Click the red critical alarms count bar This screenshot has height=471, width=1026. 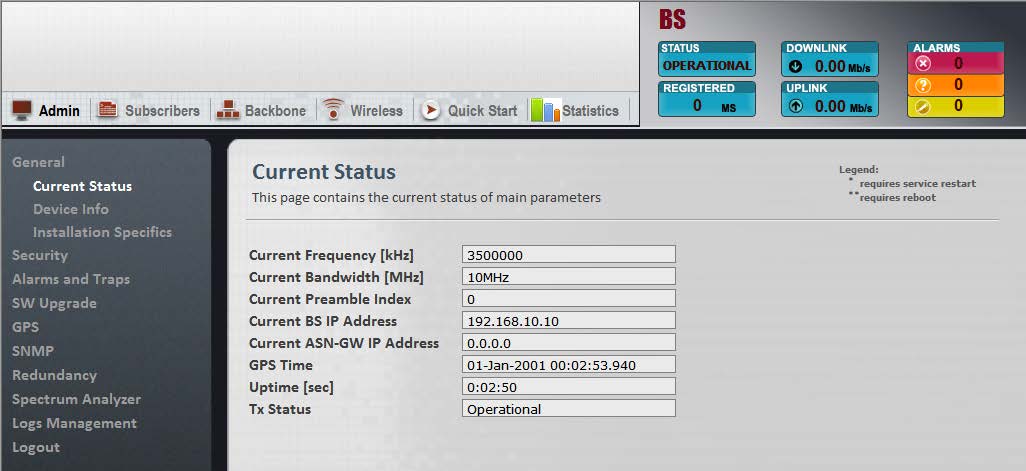click(955, 63)
